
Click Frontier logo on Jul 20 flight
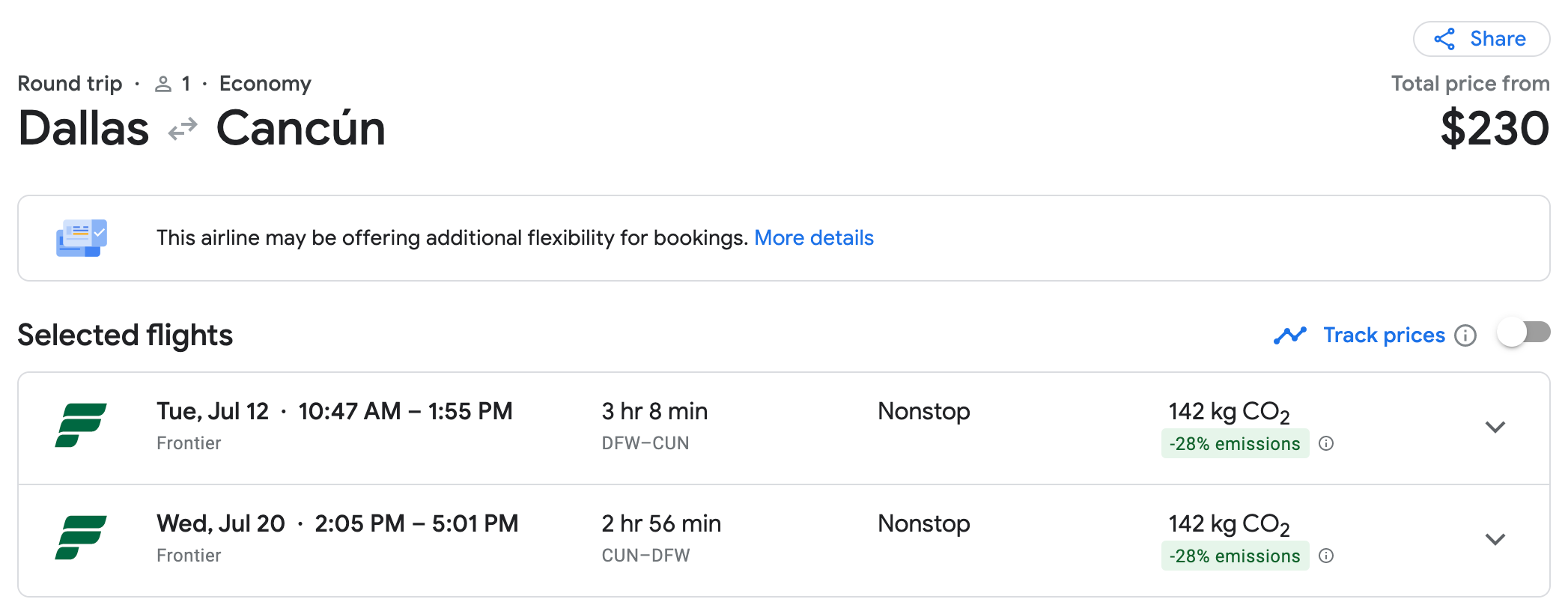81,538
